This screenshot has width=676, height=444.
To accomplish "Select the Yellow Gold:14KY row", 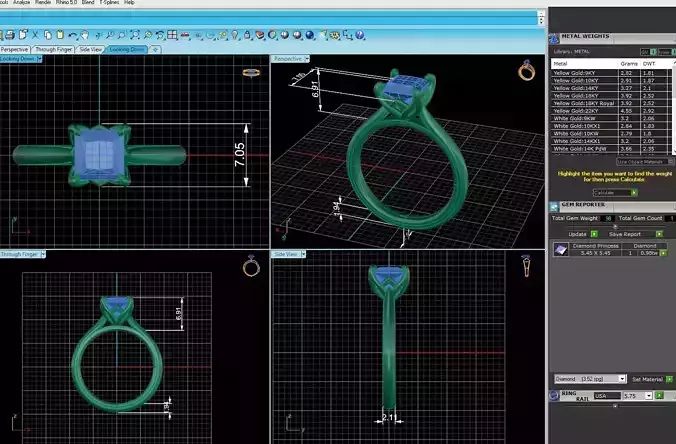I will [x=611, y=88].
